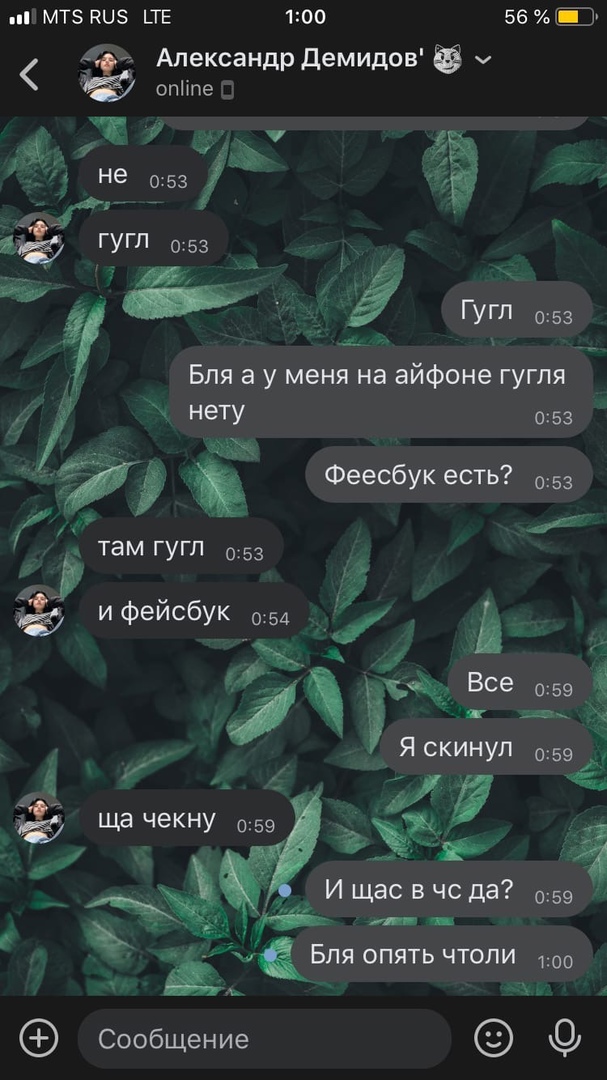Select the 'Феесбук есть?' message bubble
The width and height of the screenshot is (607, 1080).
pos(449,475)
